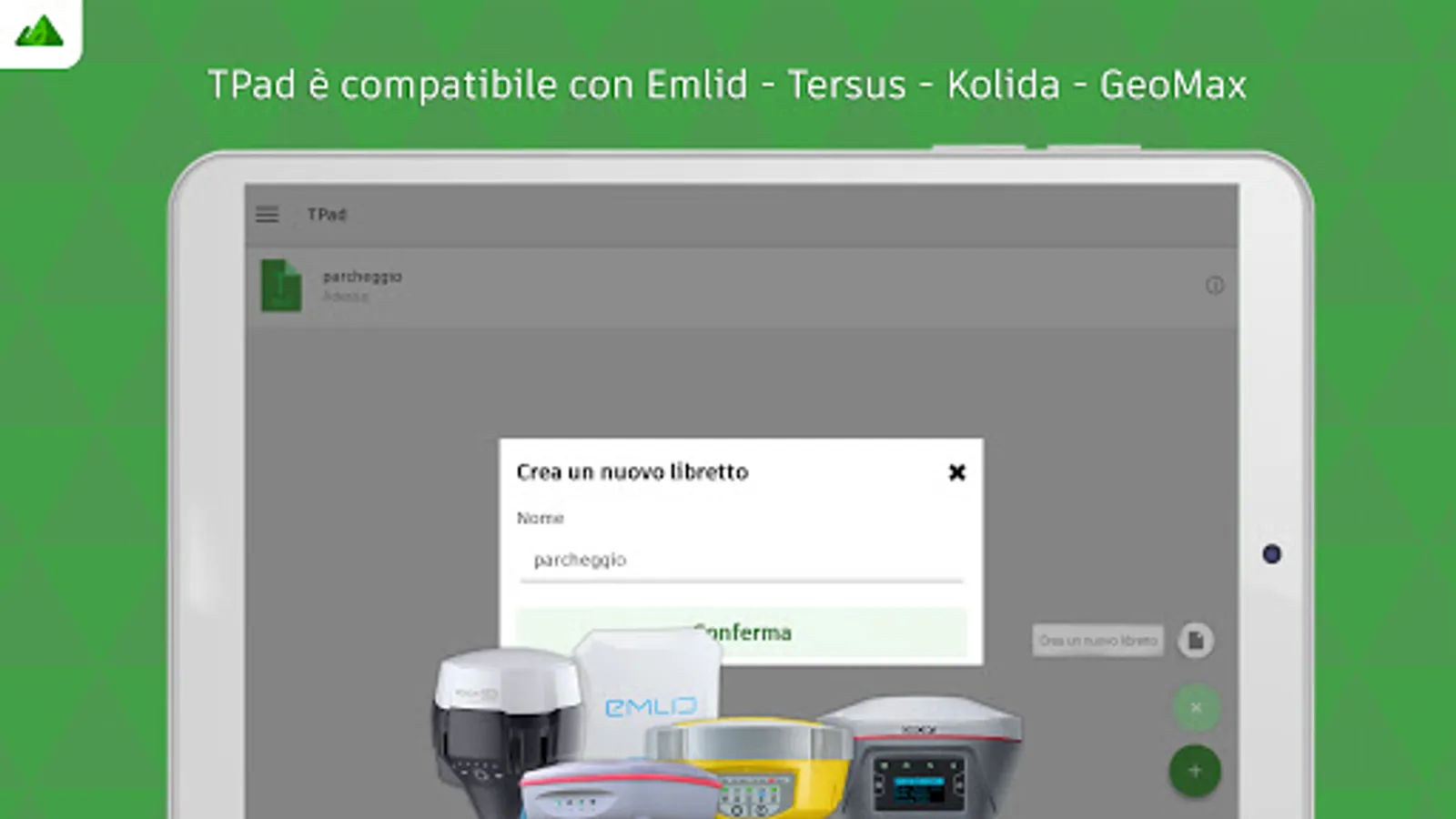Click the green plus floating button
The height and width of the screenshot is (819, 1456).
1195,772
